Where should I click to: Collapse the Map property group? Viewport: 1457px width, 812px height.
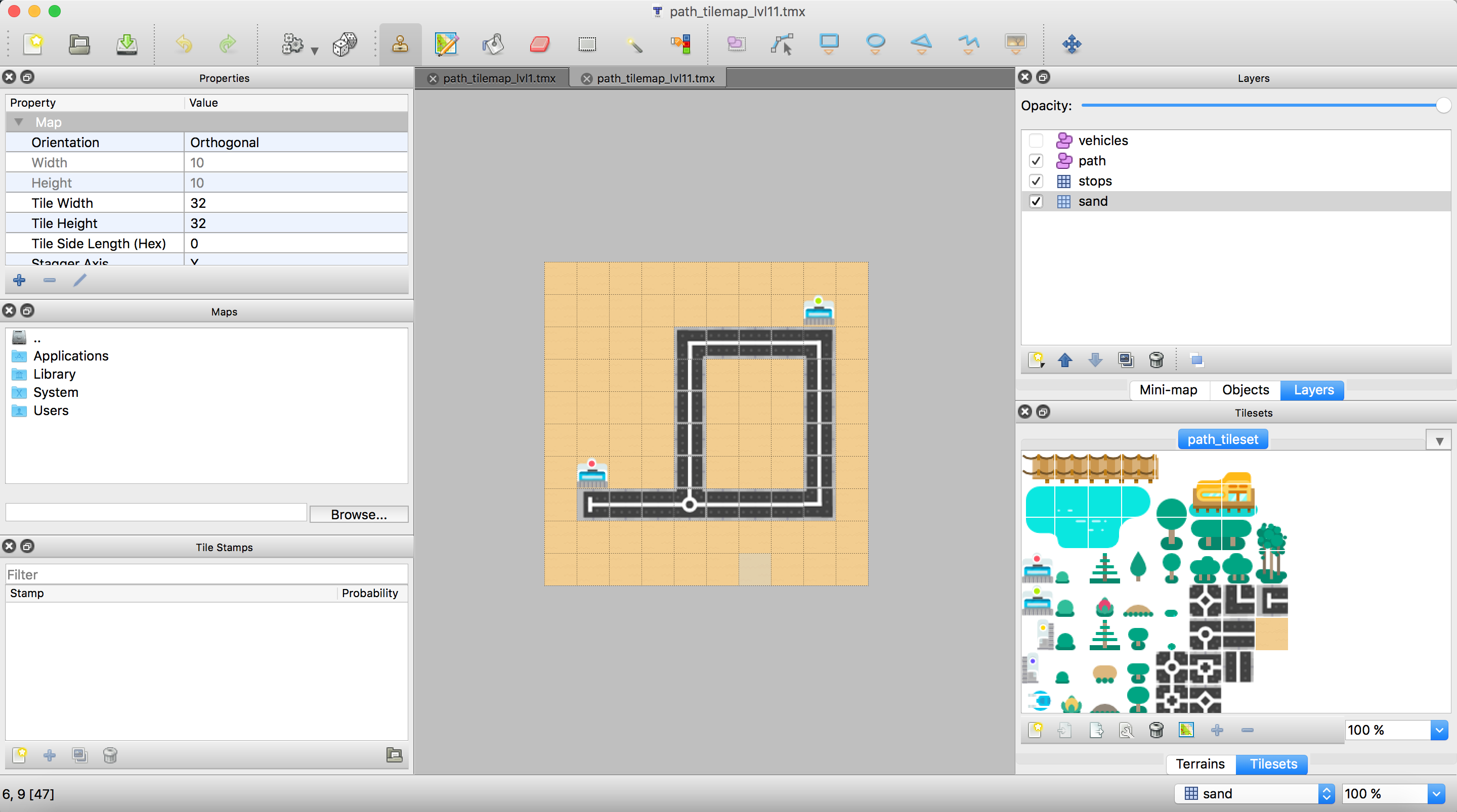point(19,122)
